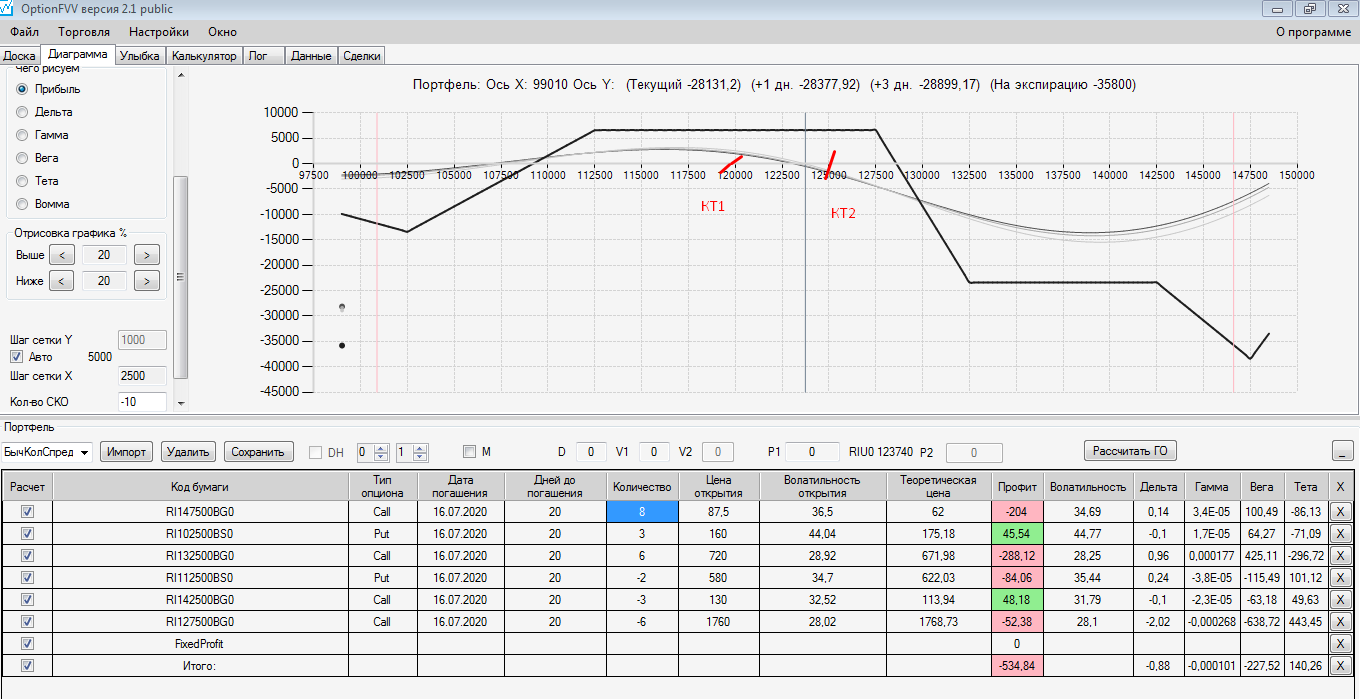Image resolution: width=1360 pixels, height=699 pixels.
Task: Switch to the Данные tab
Action: (311, 56)
